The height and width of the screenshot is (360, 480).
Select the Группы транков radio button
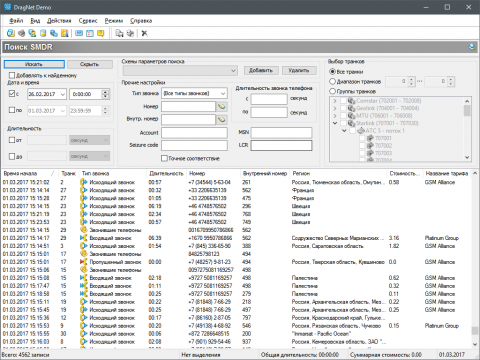332,91
